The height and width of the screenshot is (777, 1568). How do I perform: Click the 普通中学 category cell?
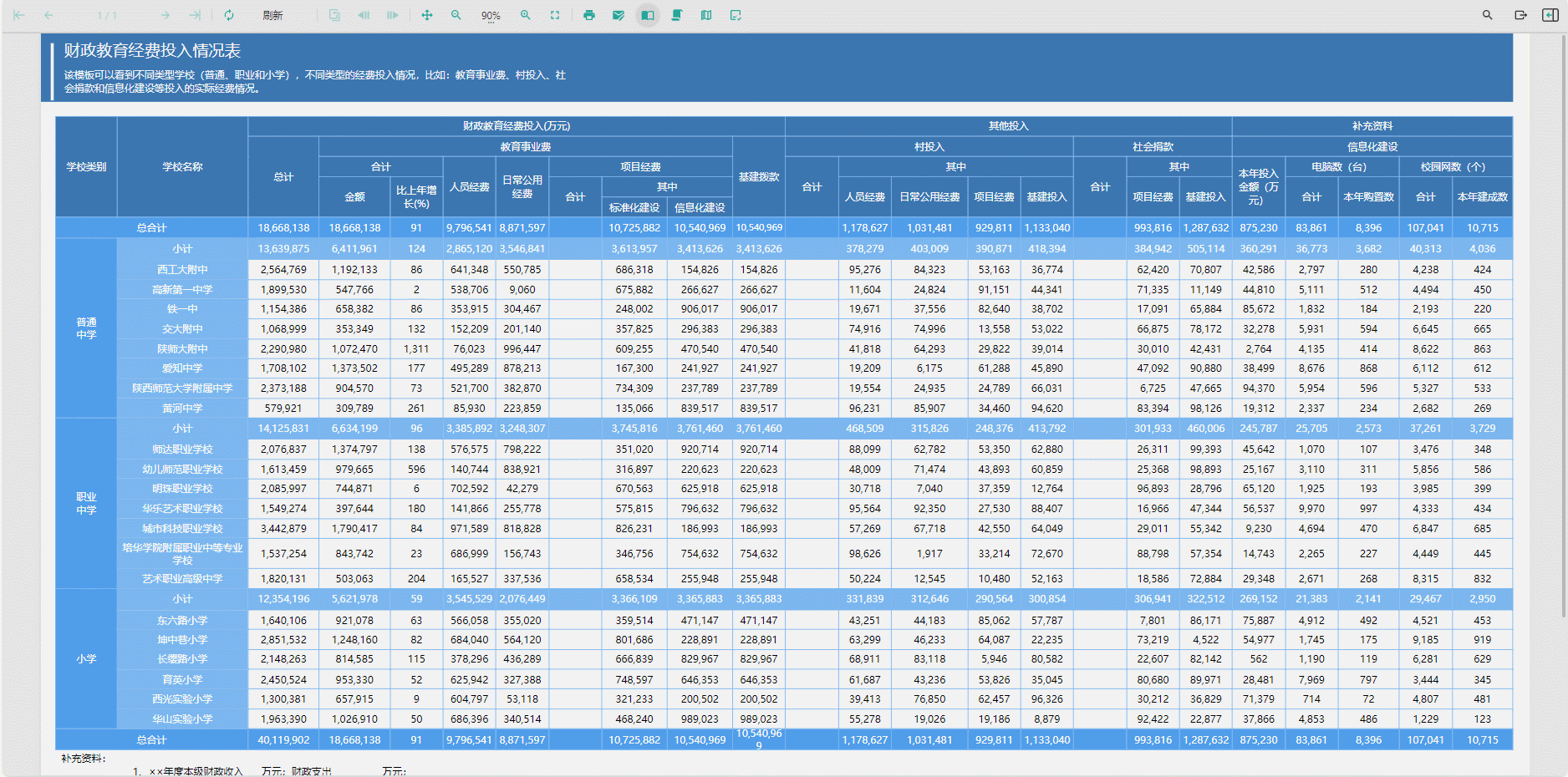86,328
